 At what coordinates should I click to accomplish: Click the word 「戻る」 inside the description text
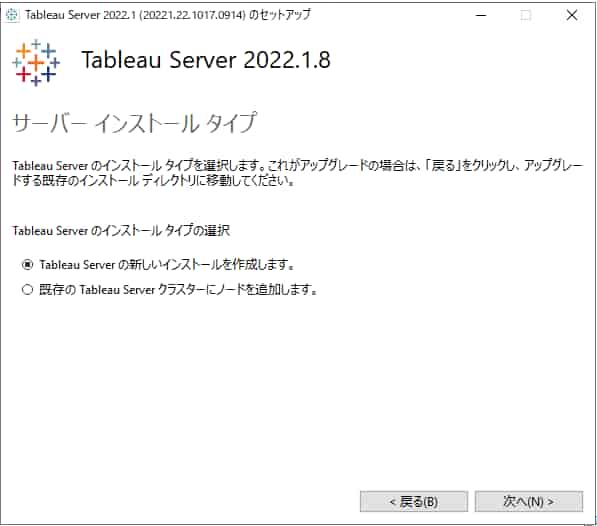coord(443,166)
